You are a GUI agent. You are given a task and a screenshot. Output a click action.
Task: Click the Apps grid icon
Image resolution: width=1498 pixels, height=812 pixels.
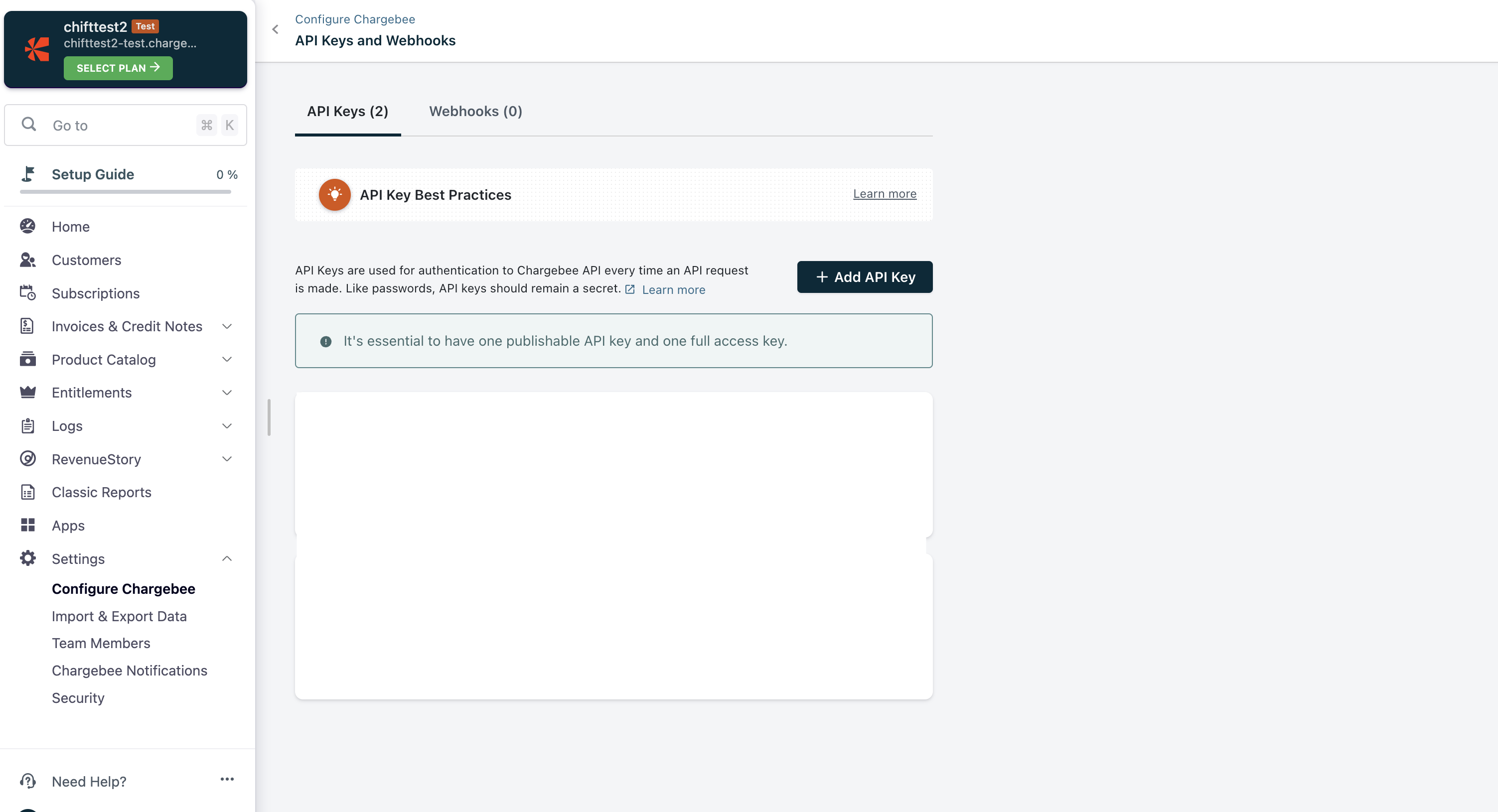[27, 526]
